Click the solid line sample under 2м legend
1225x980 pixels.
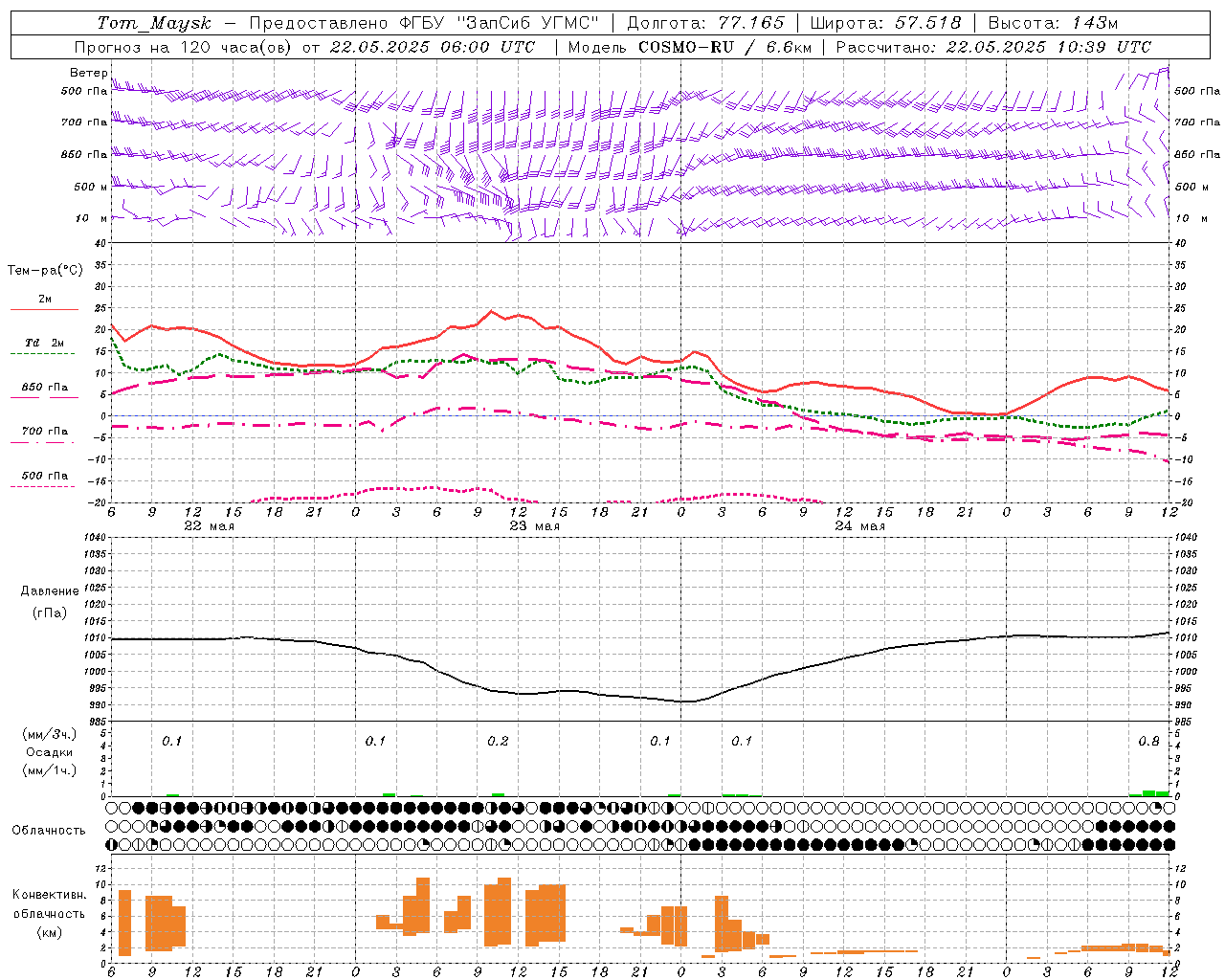(x=44, y=309)
